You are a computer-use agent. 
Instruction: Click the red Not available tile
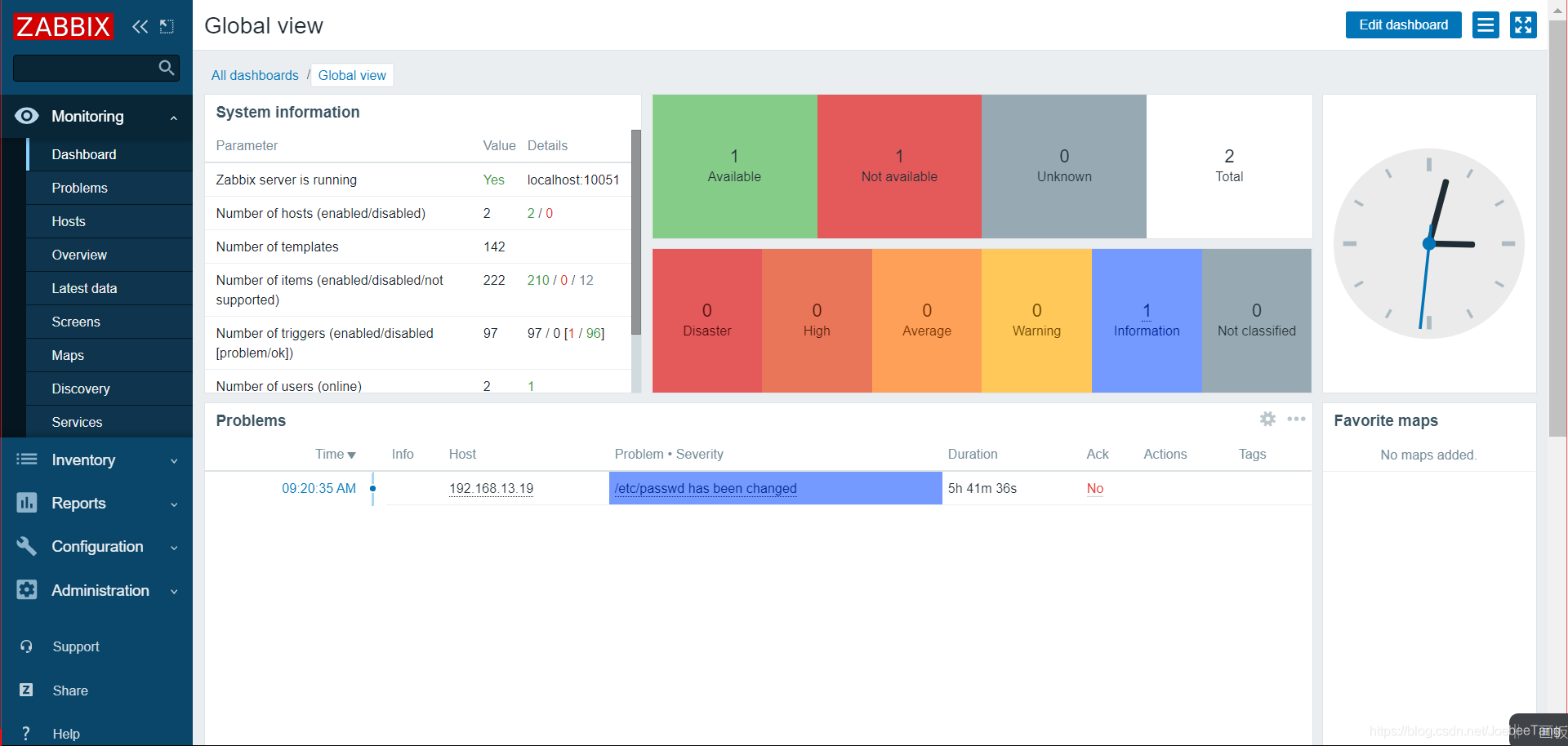coord(899,167)
